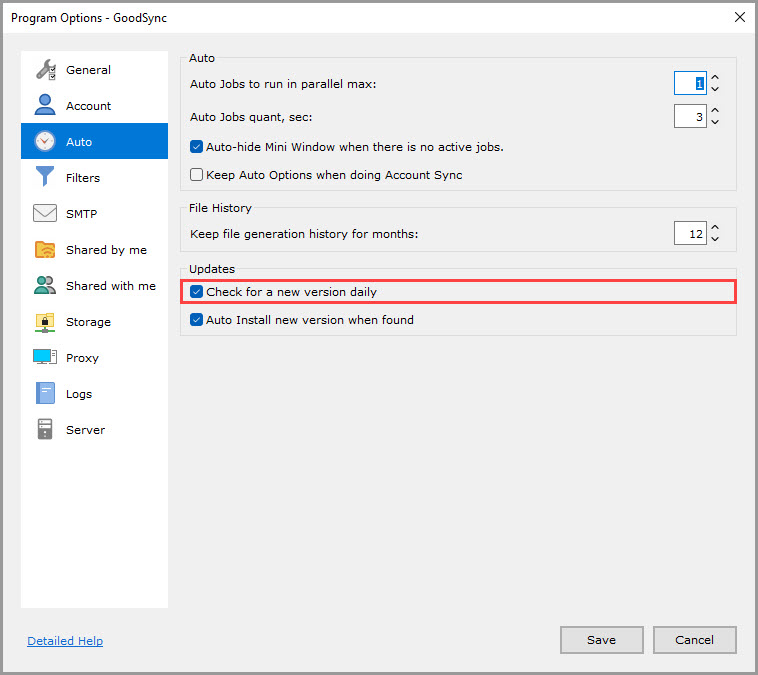Open the General options page
The height and width of the screenshot is (675, 758).
tap(88, 70)
